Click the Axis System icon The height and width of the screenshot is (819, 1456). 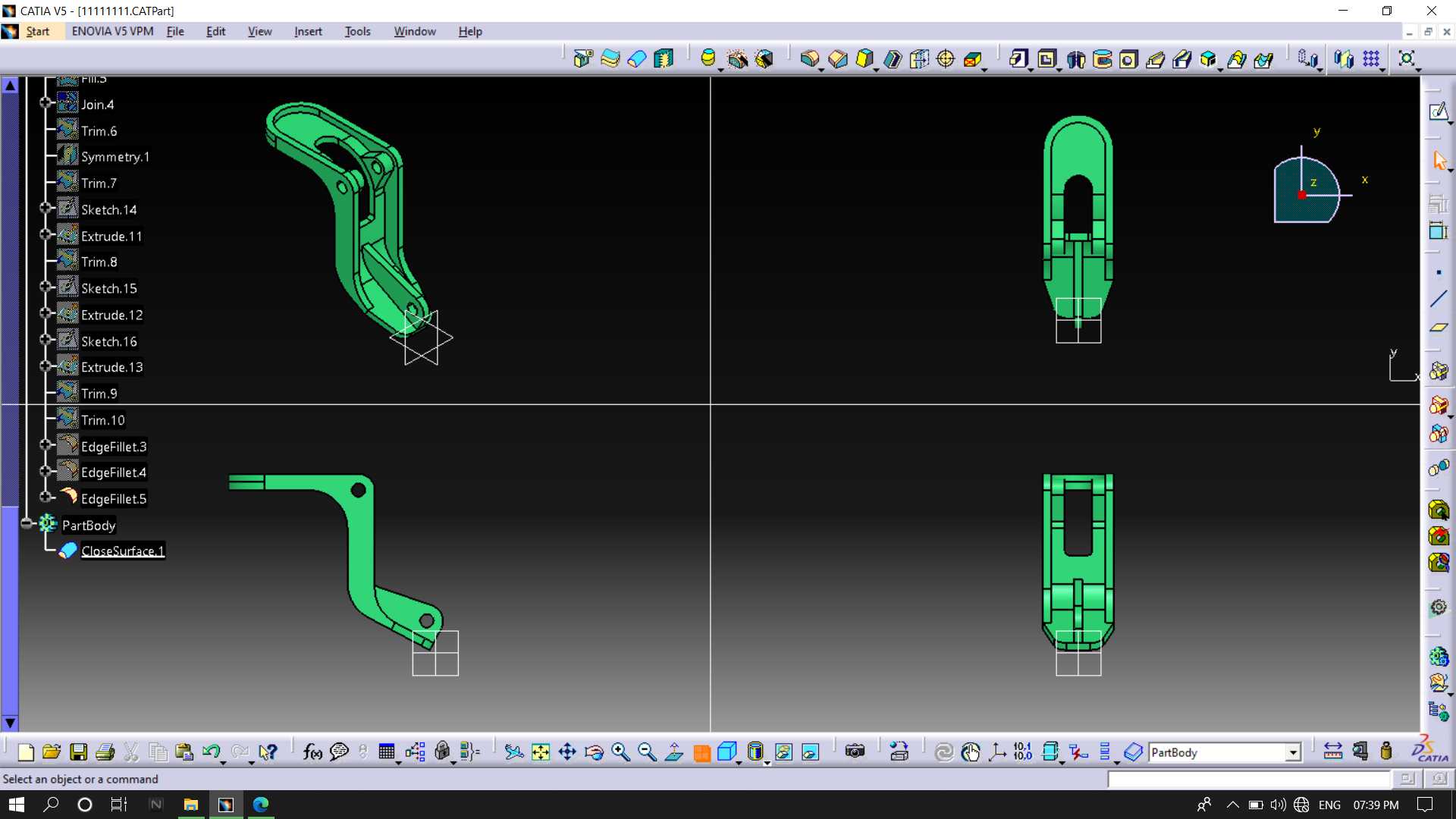click(x=997, y=752)
